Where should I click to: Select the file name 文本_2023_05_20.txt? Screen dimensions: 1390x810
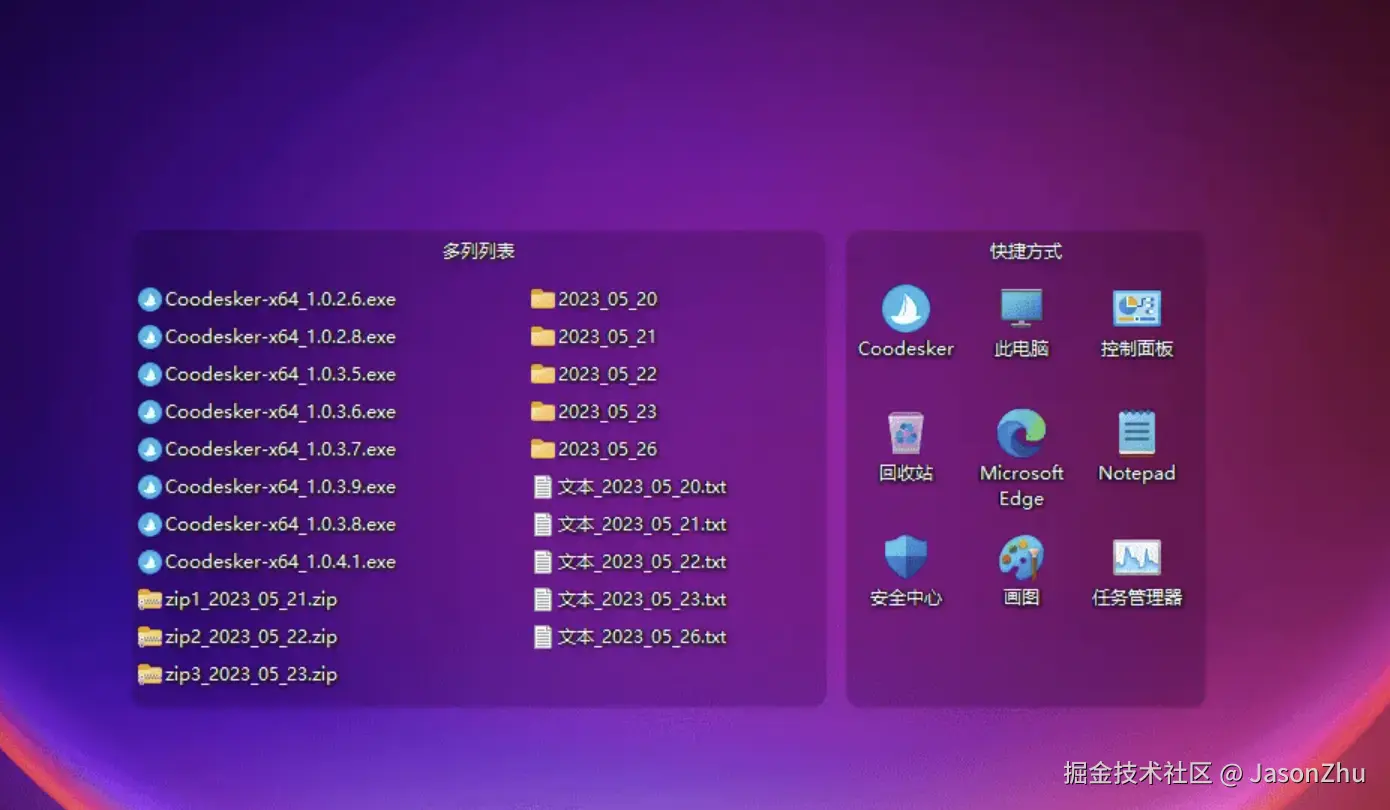point(643,487)
